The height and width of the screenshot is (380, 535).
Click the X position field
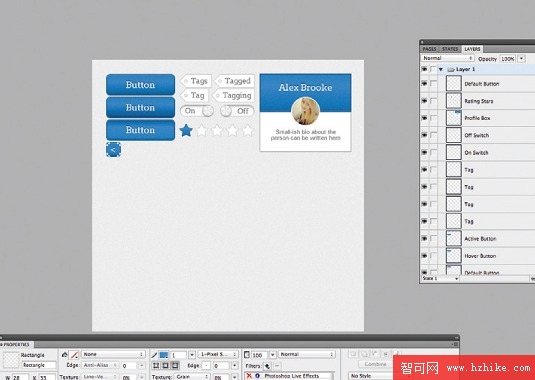coord(47,377)
